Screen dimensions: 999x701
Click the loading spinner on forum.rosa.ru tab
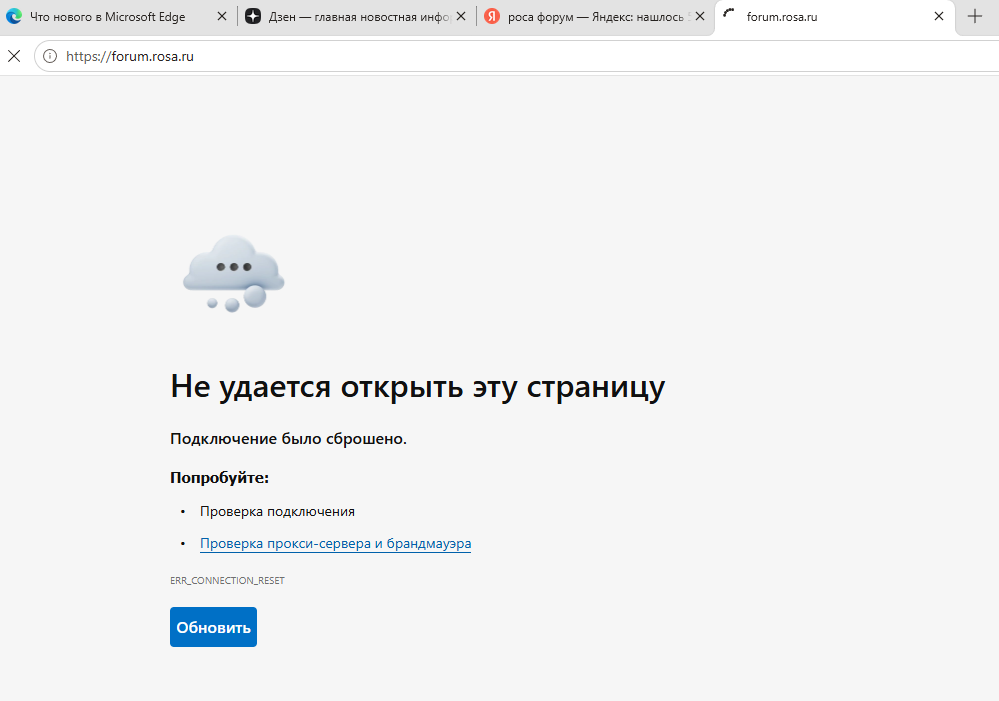729,13
